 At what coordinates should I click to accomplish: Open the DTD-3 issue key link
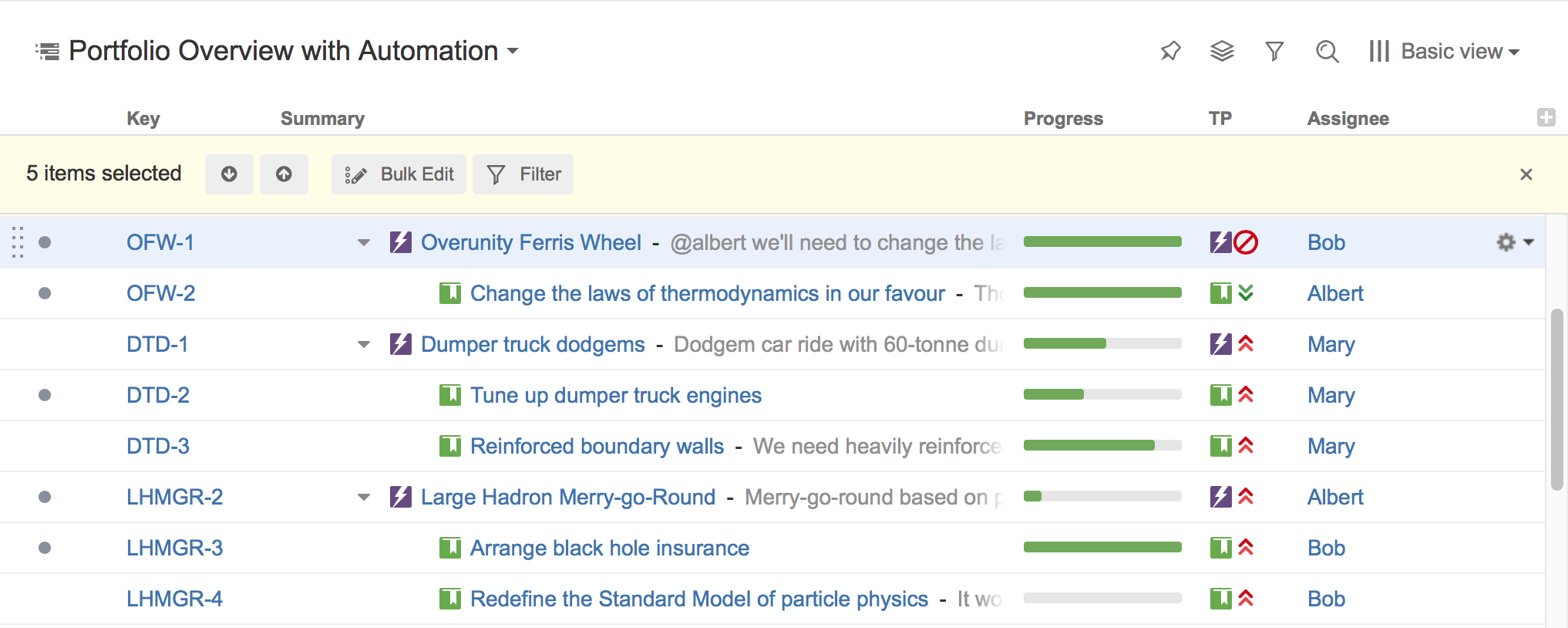pyautogui.click(x=158, y=446)
